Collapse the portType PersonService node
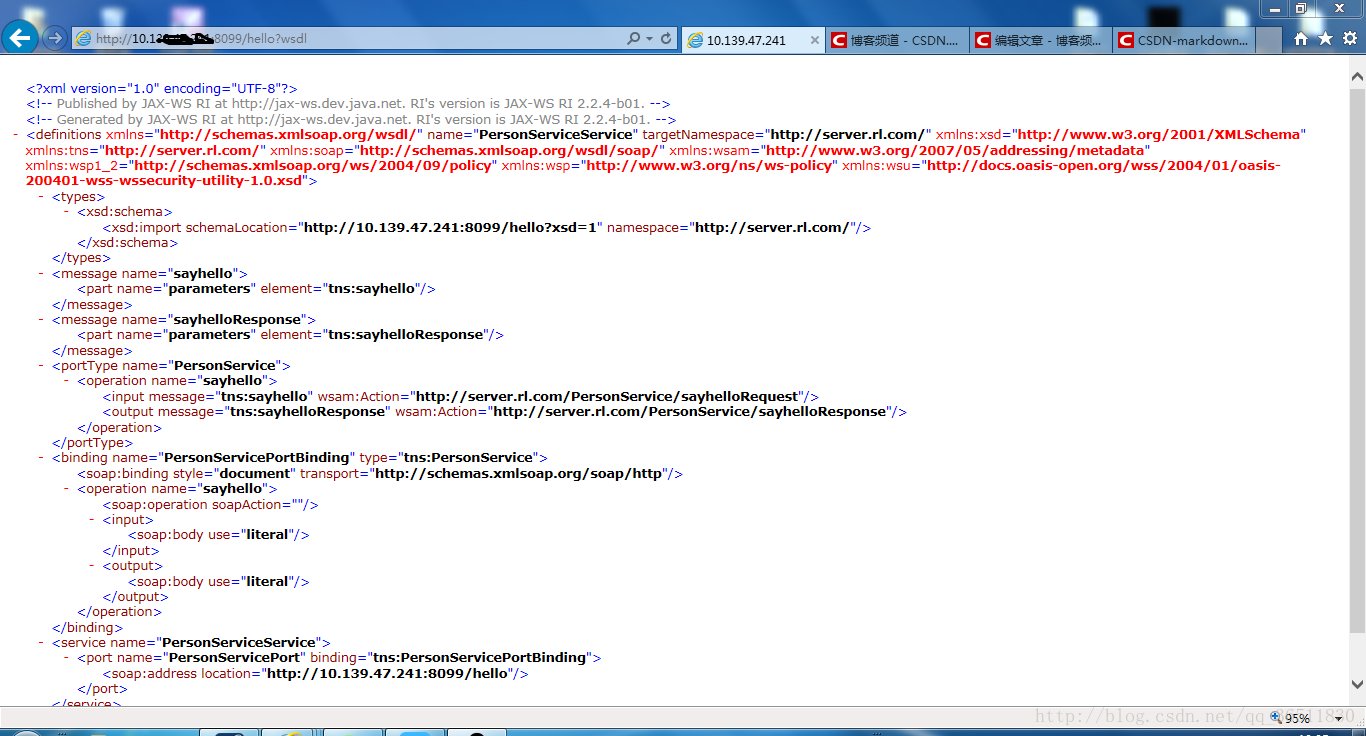 coord(41,366)
